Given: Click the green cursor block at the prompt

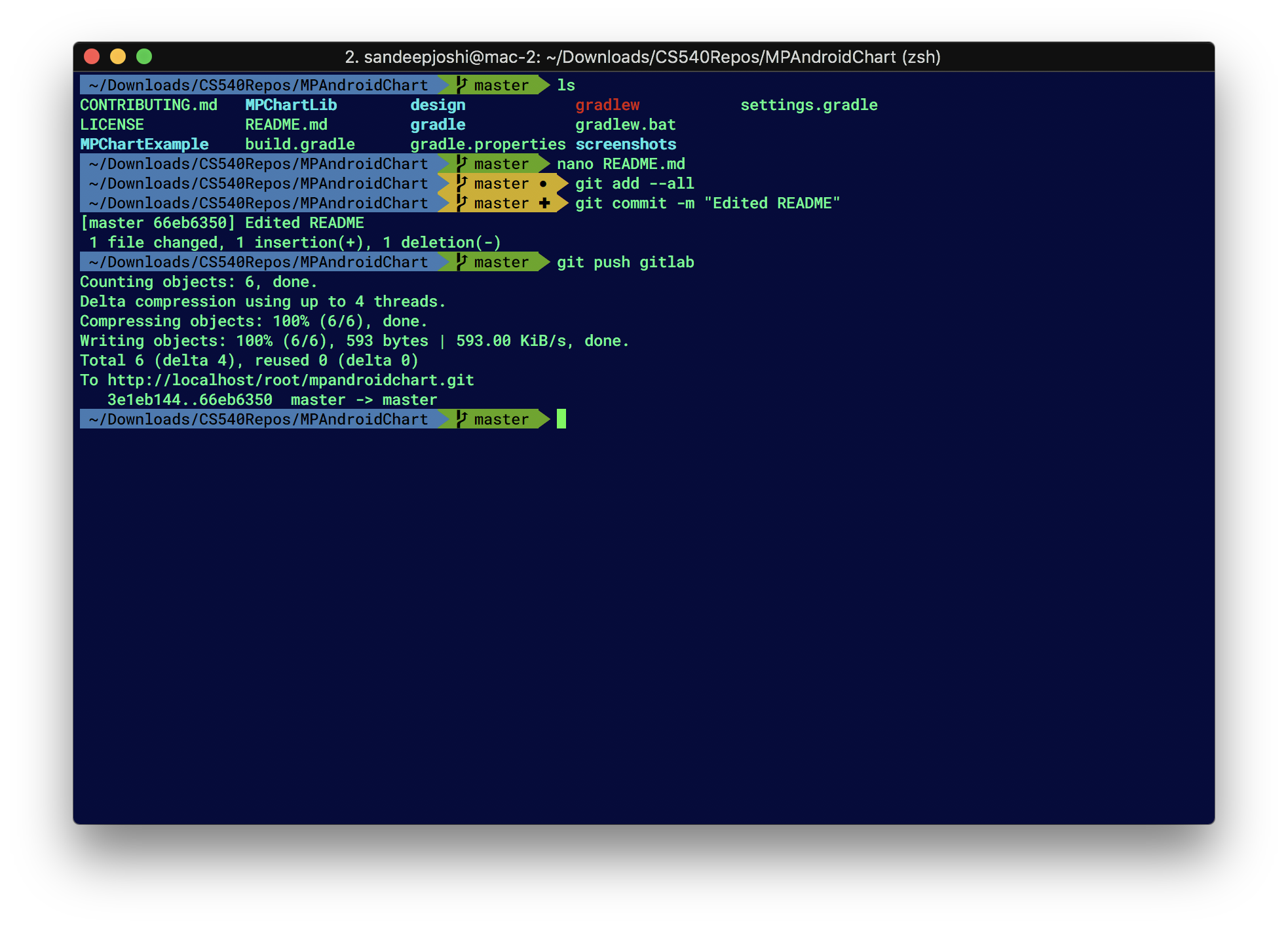Looking at the screenshot, I should click(561, 419).
